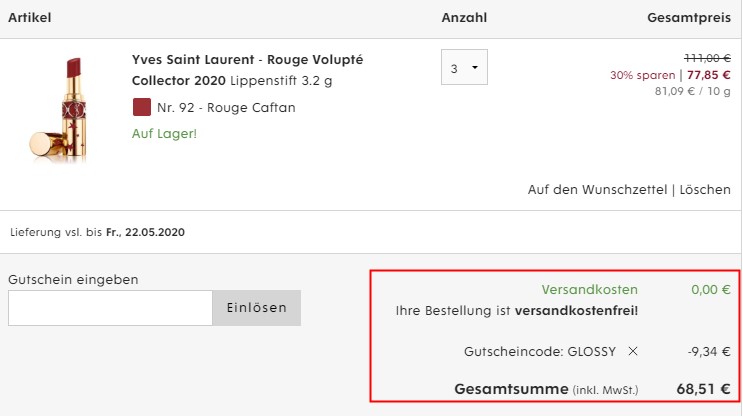This screenshot has width=743, height=416.
Task: Click the Gesamtpreis column header
Action: 689,18
